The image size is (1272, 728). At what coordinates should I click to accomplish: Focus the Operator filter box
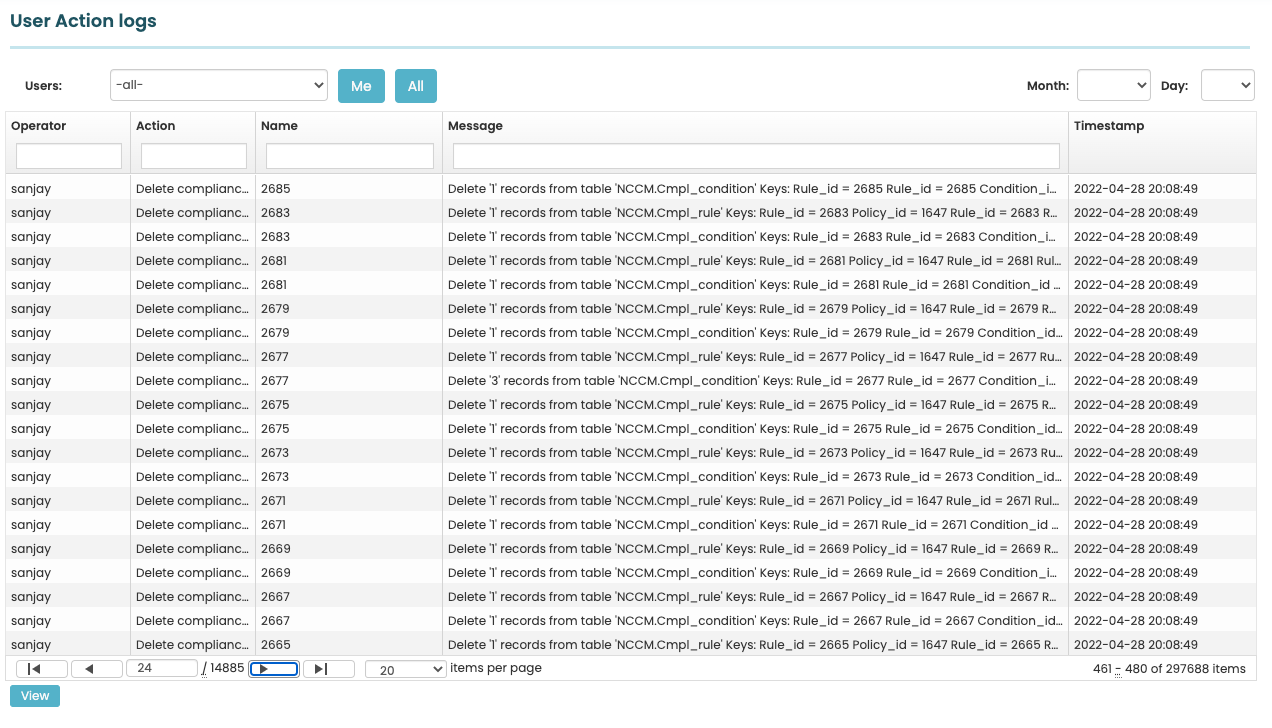click(68, 155)
